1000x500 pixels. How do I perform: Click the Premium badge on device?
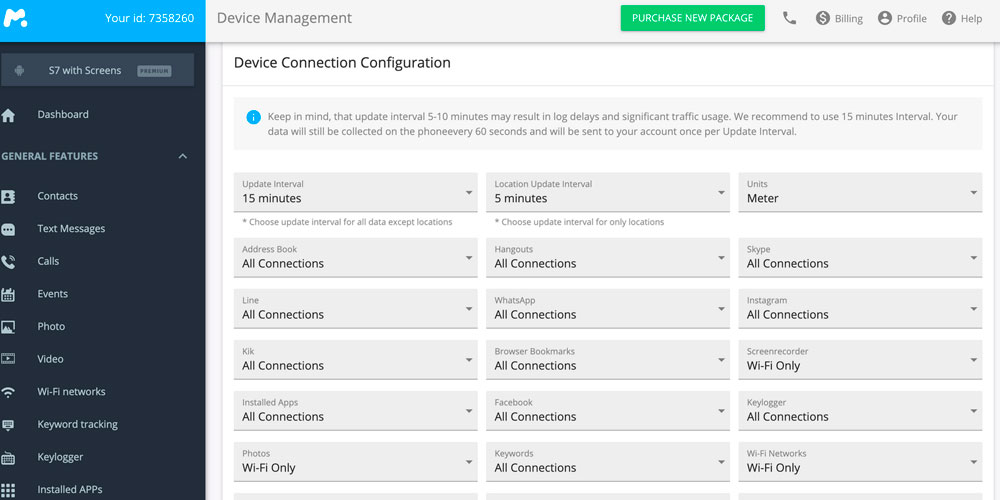point(154,71)
